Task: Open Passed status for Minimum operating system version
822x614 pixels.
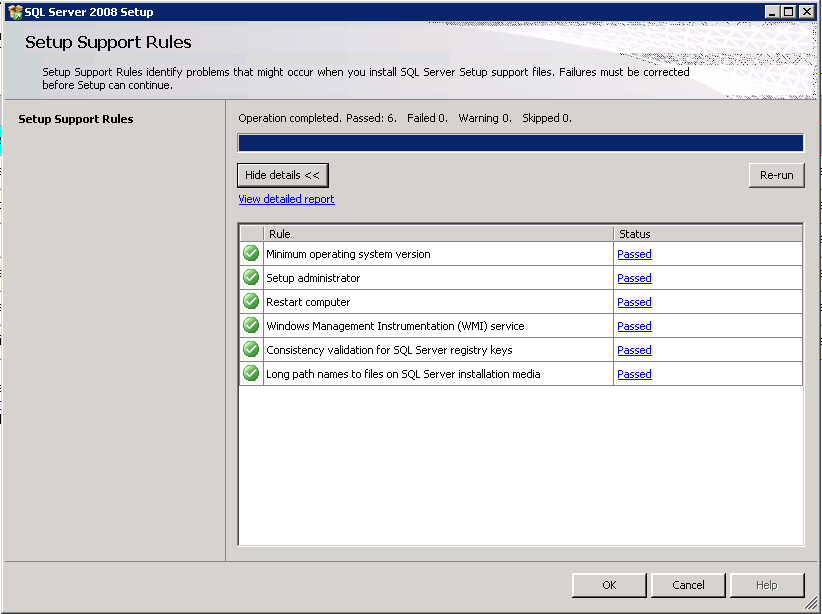Action: pos(634,254)
